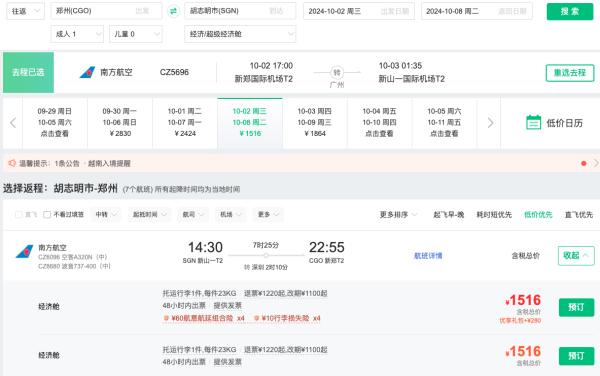Click the first ¥1516 price

pos(523,300)
